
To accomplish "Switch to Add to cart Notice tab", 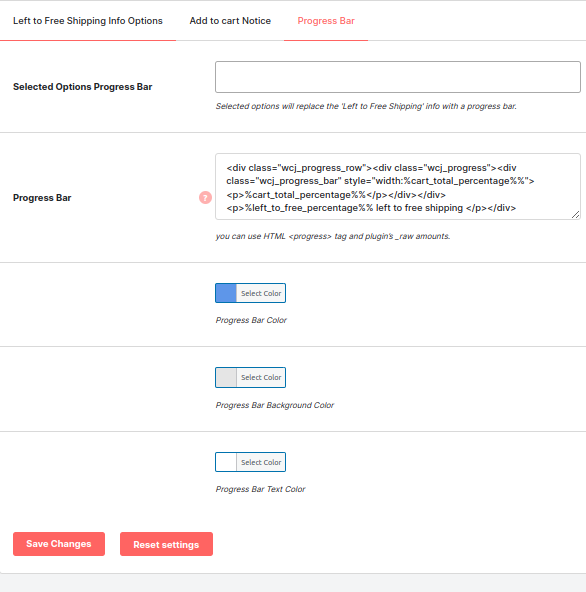I will click(230, 21).
